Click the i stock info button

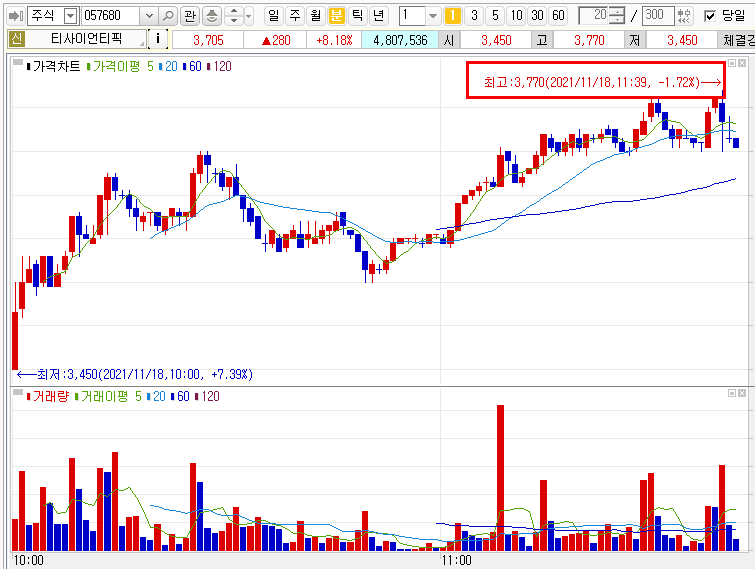click(157, 39)
